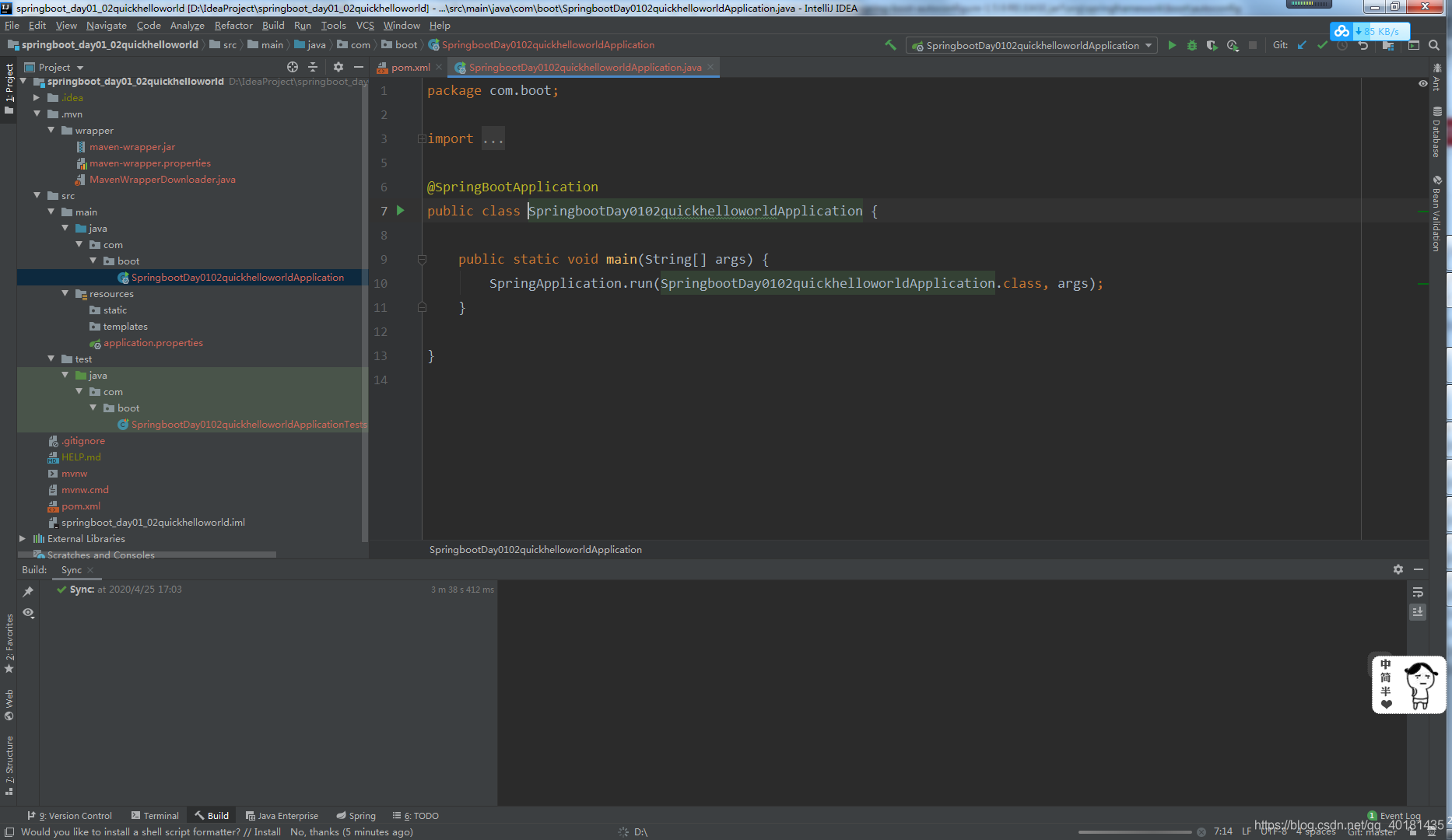Open Build panel settings gear
The image size is (1452, 840).
(x=1398, y=569)
